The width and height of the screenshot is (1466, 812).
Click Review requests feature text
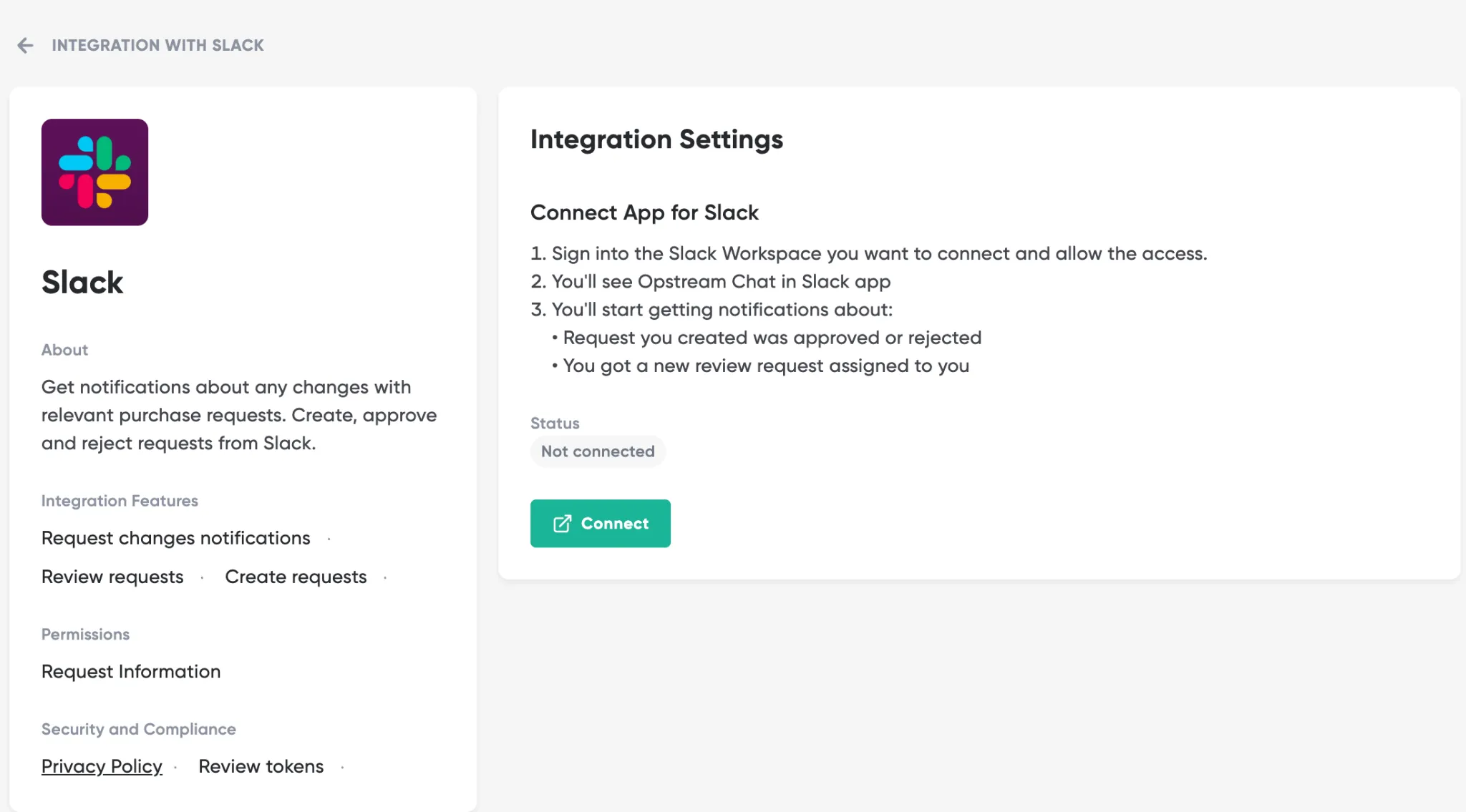pos(112,577)
